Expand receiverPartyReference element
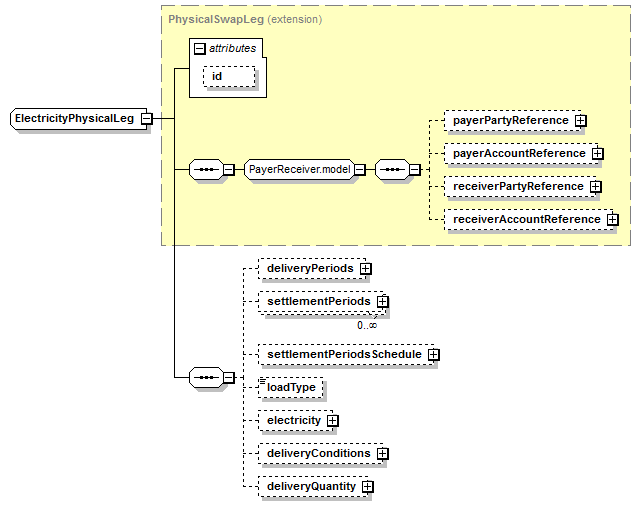 [x=596, y=187]
